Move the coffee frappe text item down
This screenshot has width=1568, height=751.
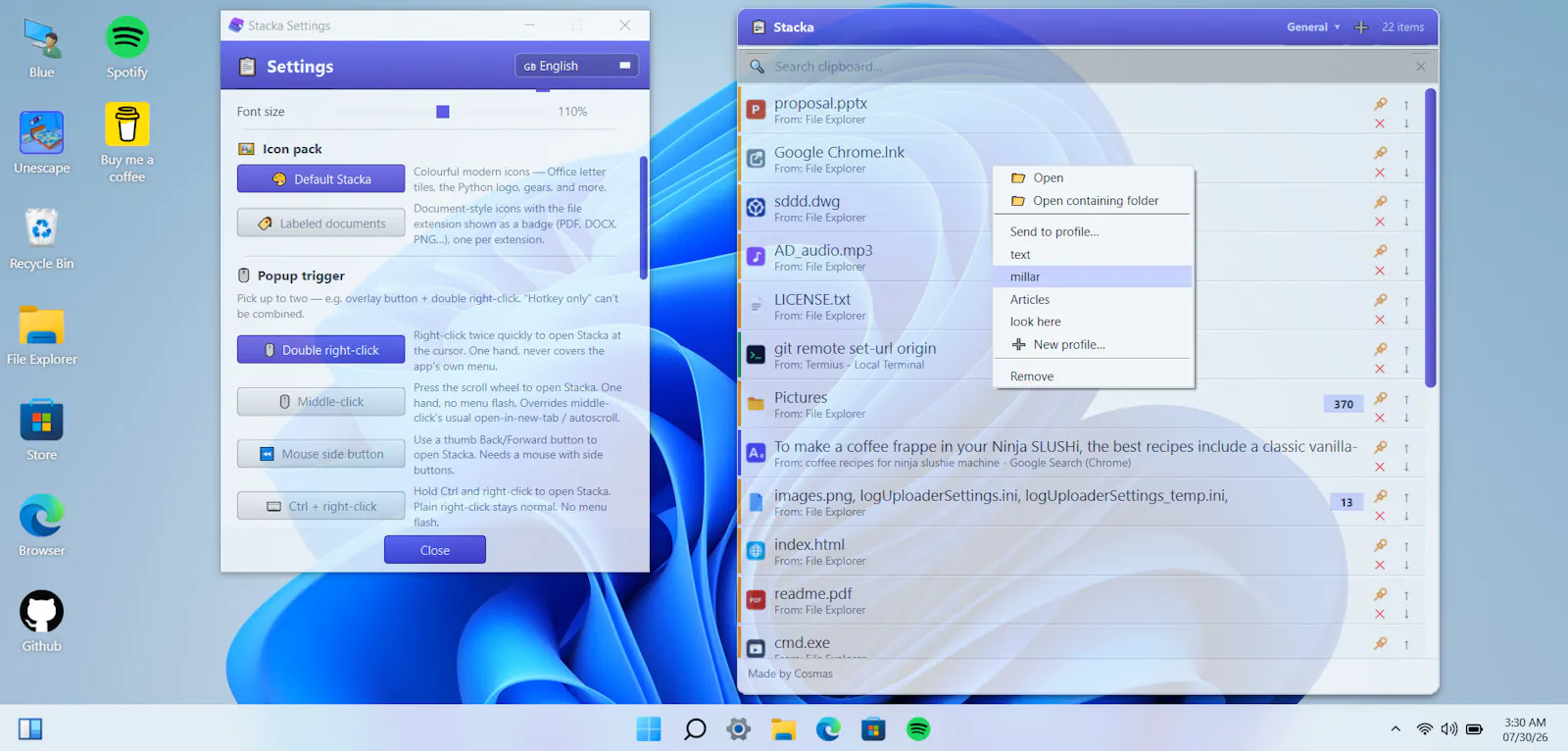(x=1406, y=467)
